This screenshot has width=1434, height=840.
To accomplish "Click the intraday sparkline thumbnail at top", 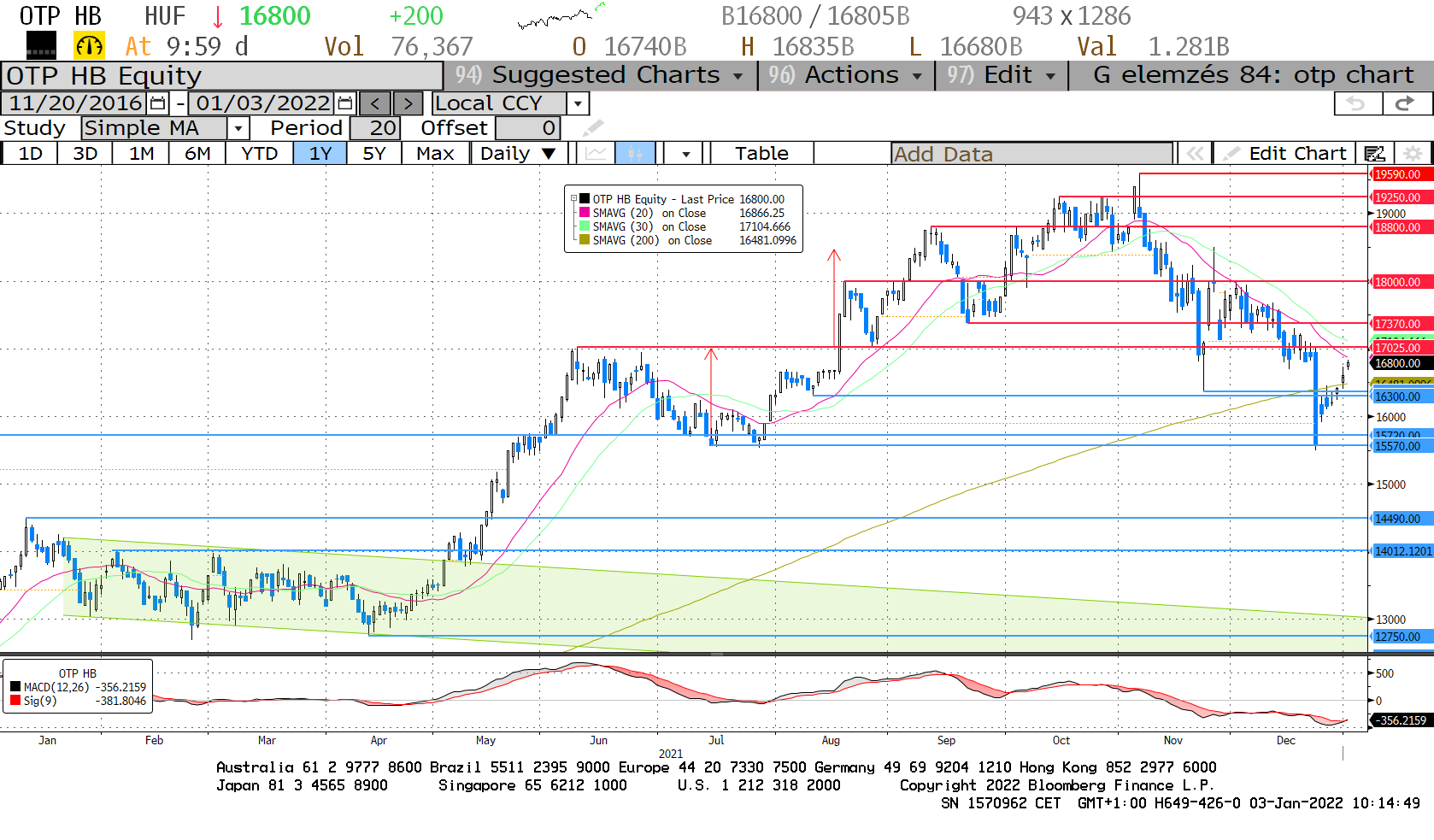I will tap(561, 16).
